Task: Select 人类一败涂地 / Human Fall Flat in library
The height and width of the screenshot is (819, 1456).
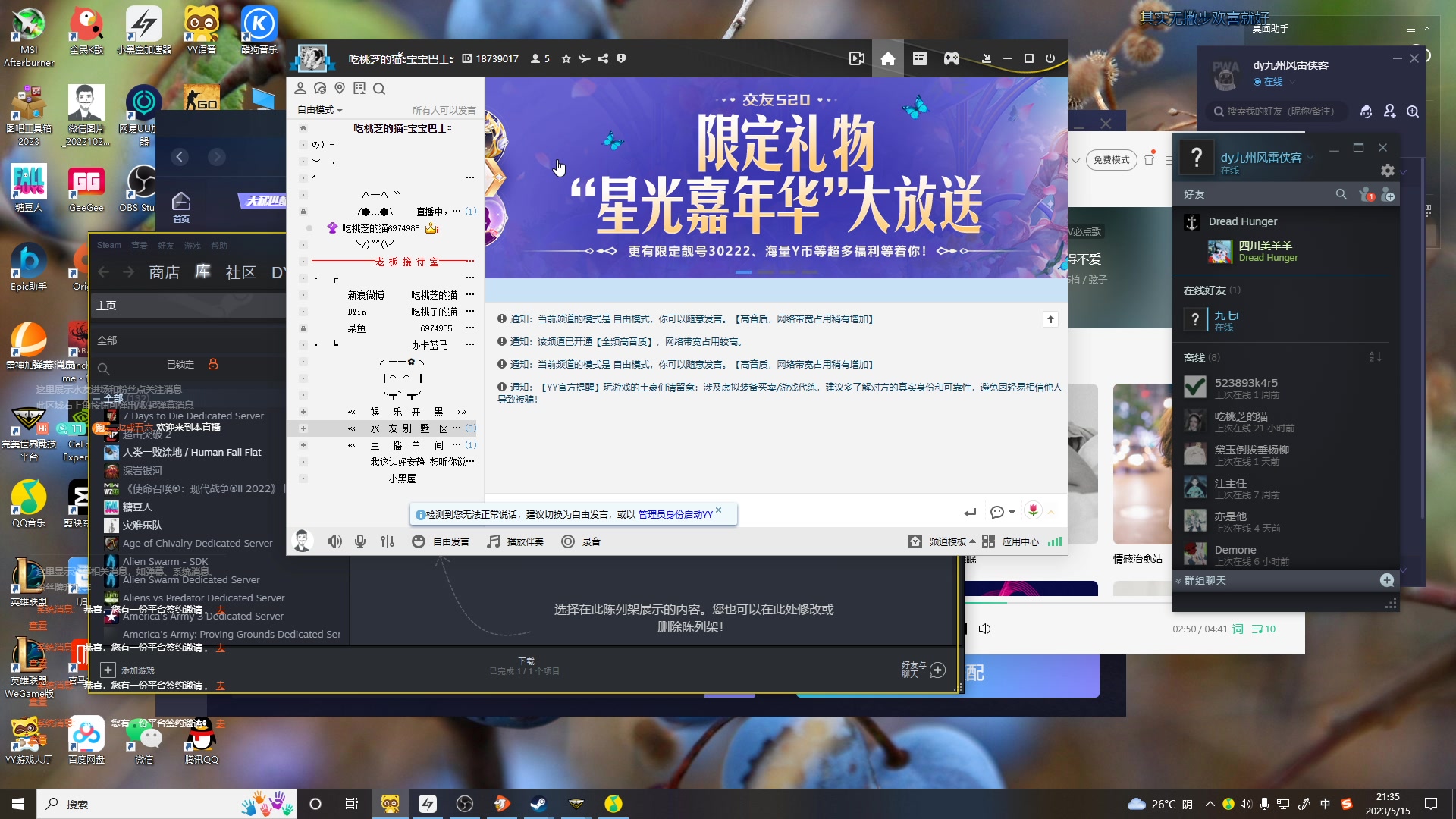Action: 191,453
